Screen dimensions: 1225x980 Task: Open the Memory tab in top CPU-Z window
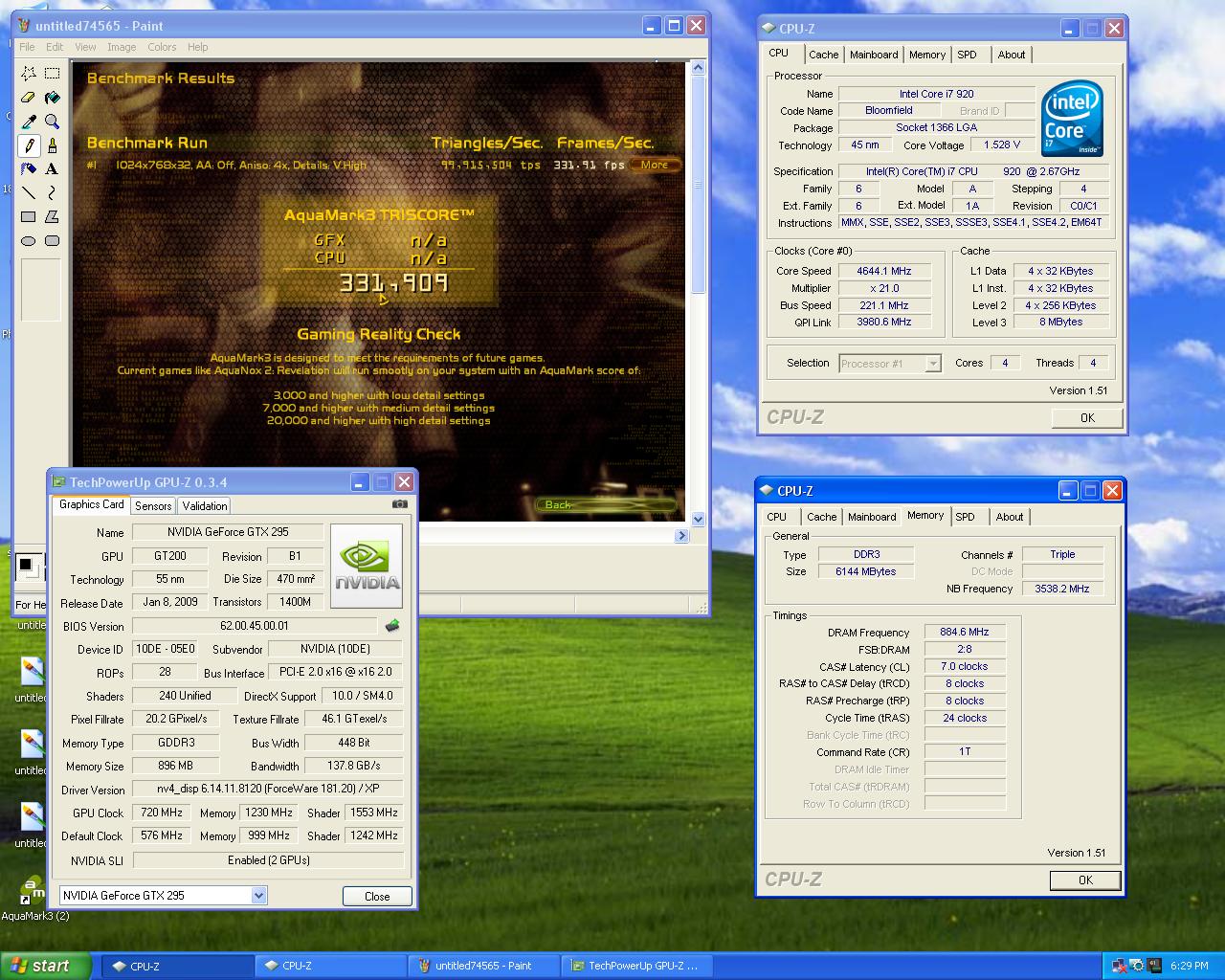[927, 55]
